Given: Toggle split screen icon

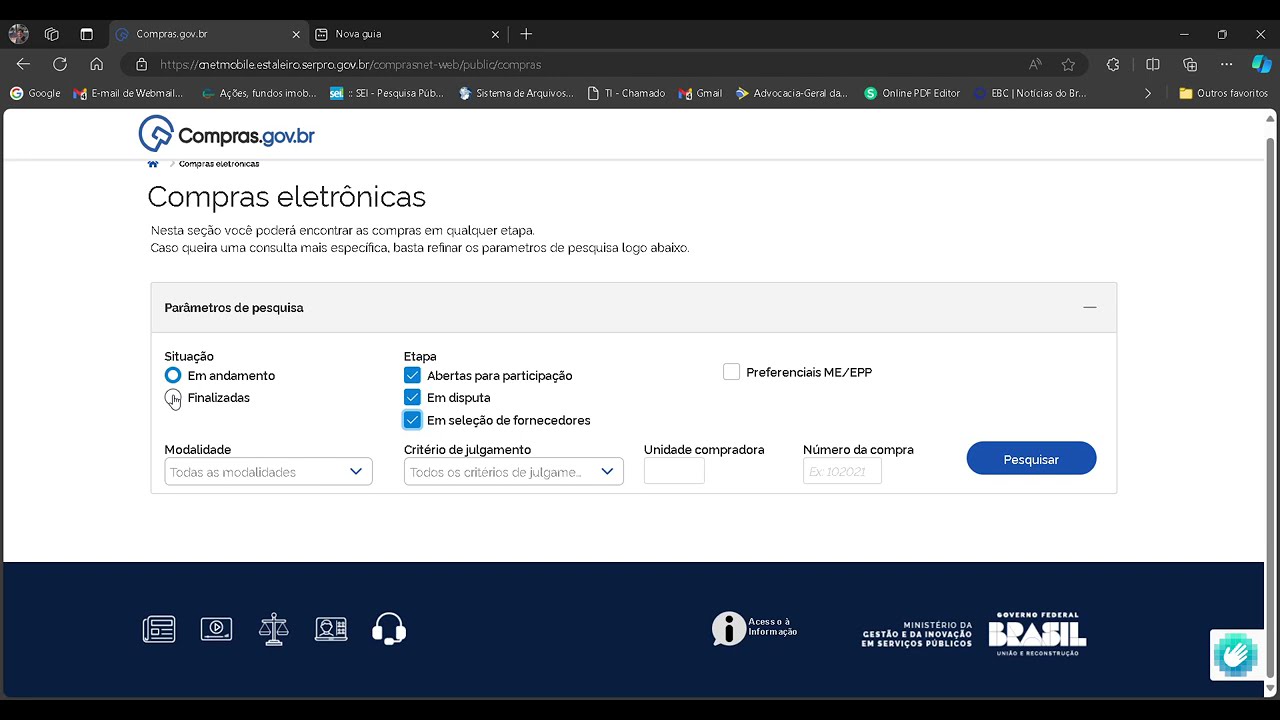Looking at the screenshot, I should coord(1152,64).
